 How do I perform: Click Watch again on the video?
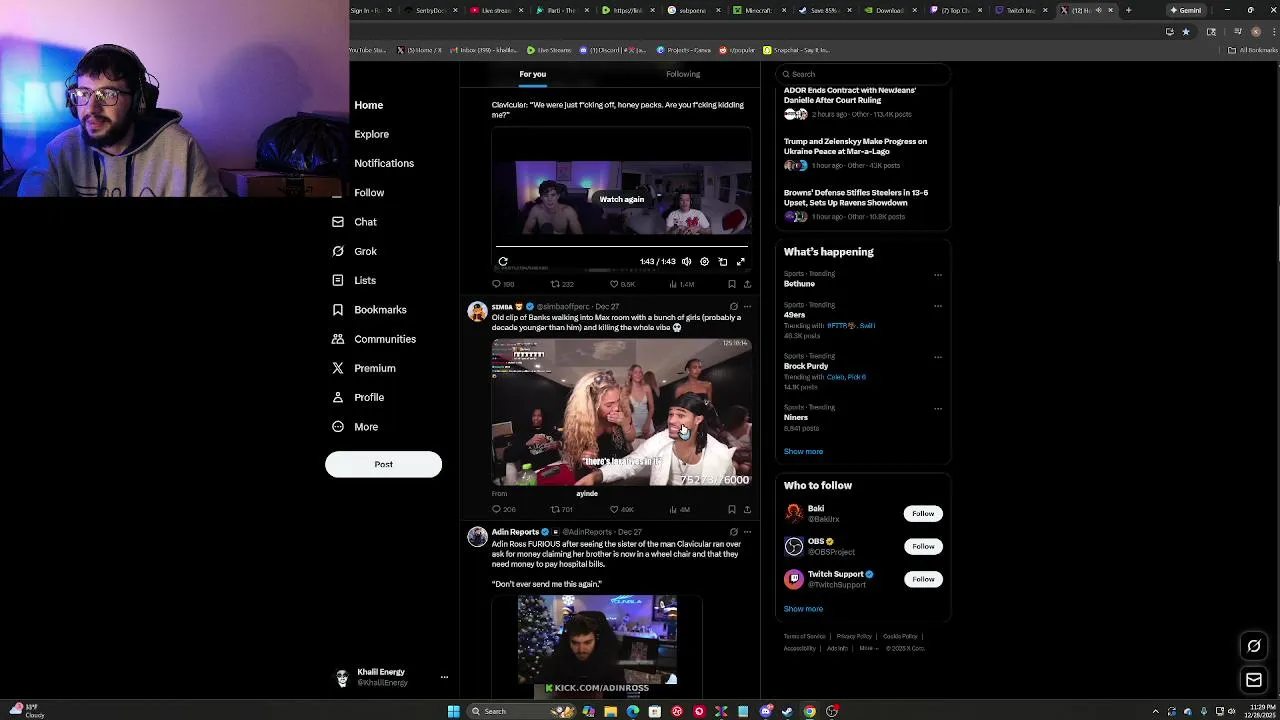[622, 199]
